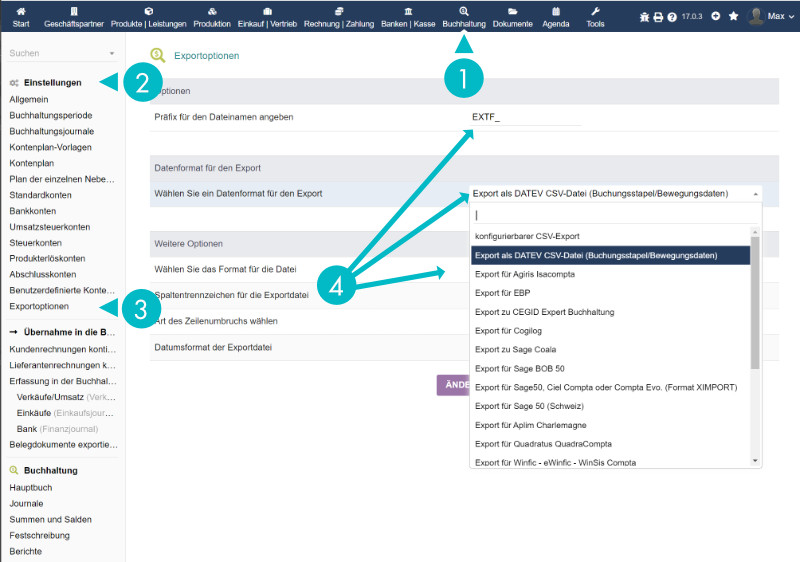This screenshot has height=562, width=800.
Task: Select Export zu CEGID Expert Buchhaltung
Action: pyautogui.click(x=611, y=312)
